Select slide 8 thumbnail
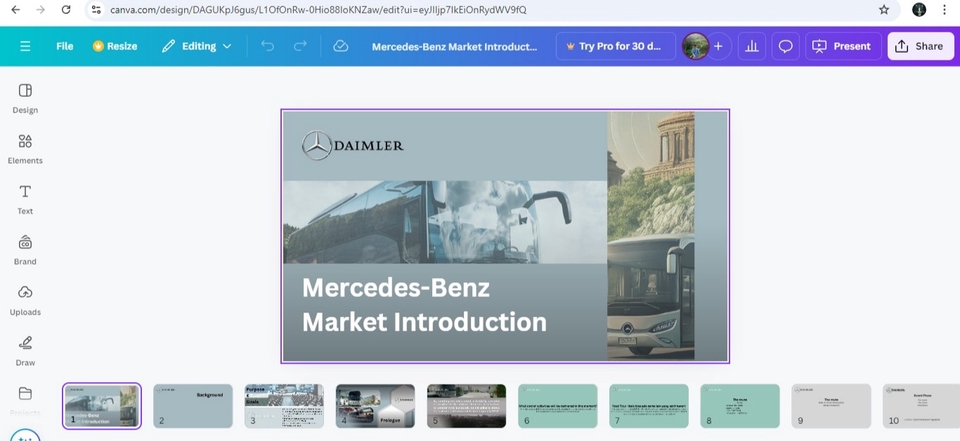 740,405
